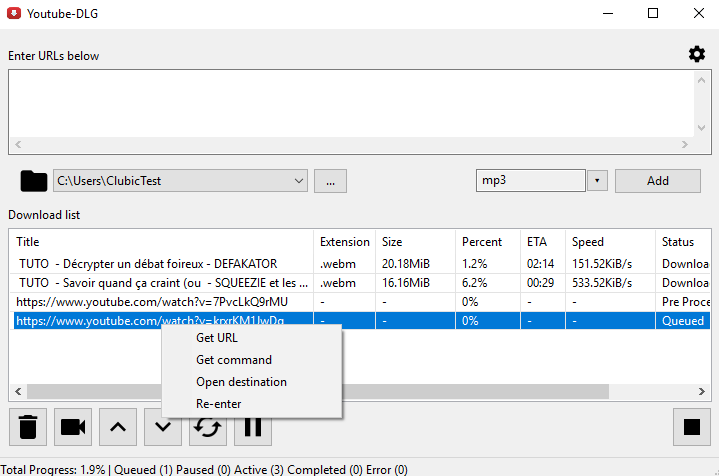The height and width of the screenshot is (476, 719).
Task: Select 'Re-enter' in context menu
Action: [x=218, y=404]
